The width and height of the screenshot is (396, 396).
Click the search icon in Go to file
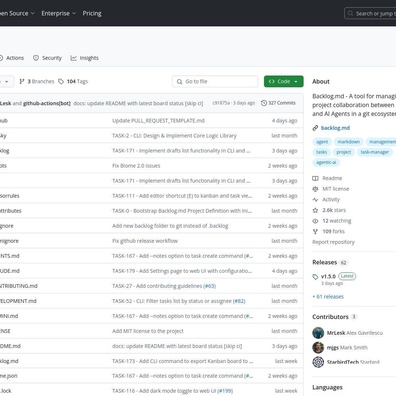[x=179, y=82]
